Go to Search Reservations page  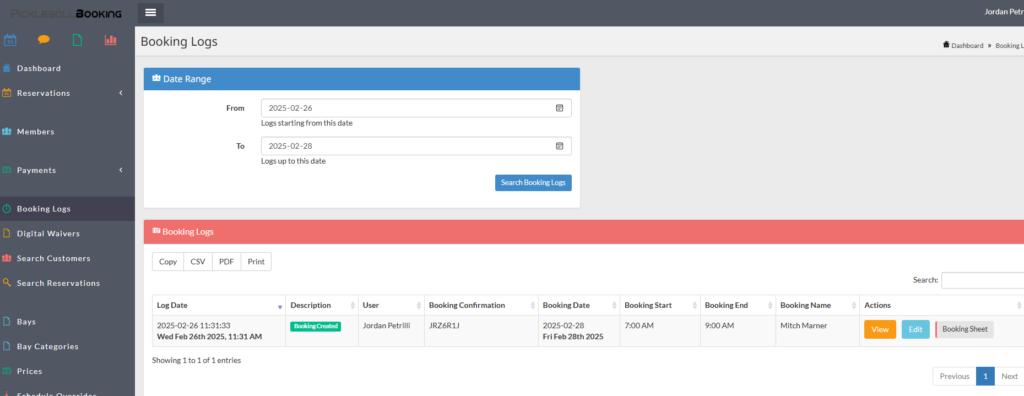pos(58,283)
